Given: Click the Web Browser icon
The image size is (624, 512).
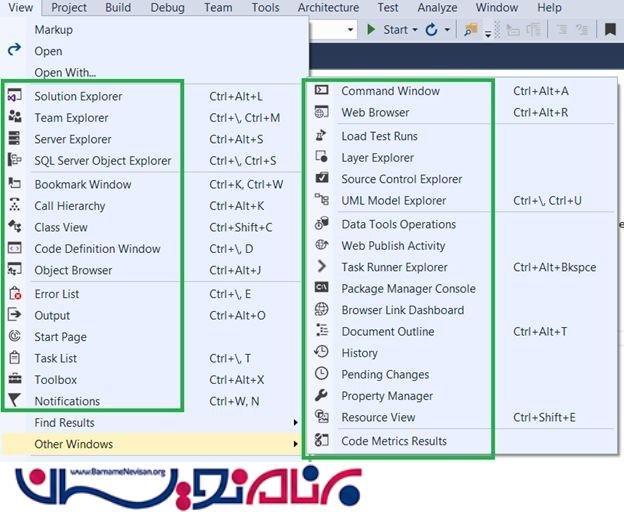Looking at the screenshot, I should point(322,112).
